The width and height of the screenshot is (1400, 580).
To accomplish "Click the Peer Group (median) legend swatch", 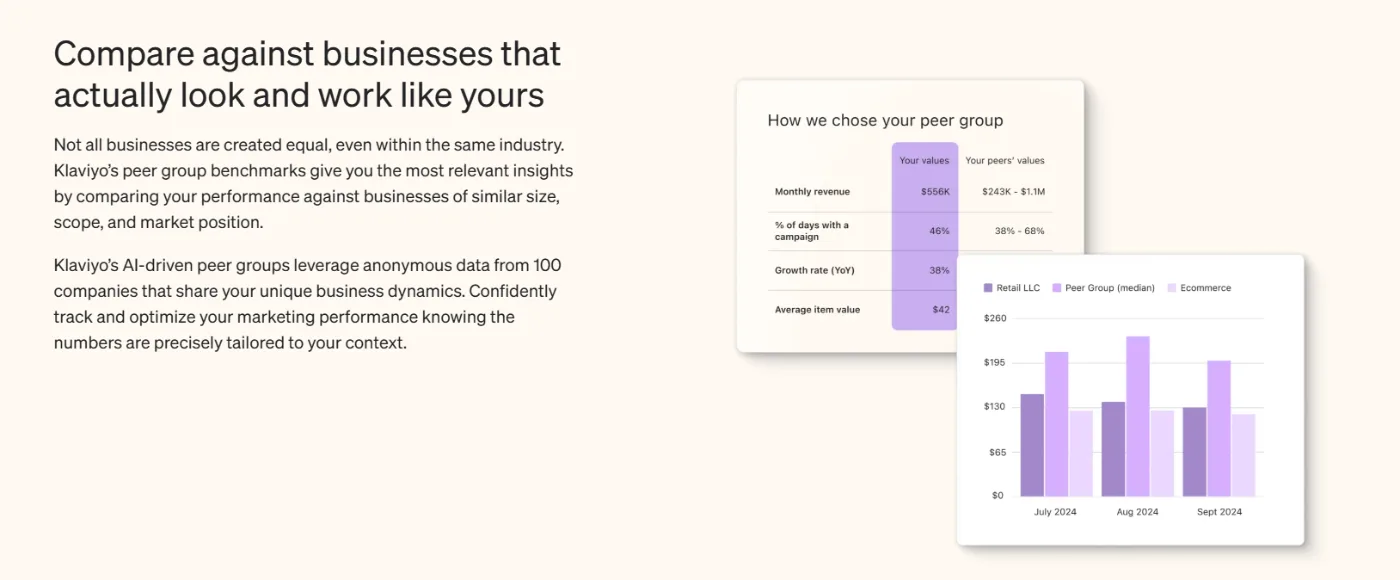I will pyautogui.click(x=1057, y=288).
